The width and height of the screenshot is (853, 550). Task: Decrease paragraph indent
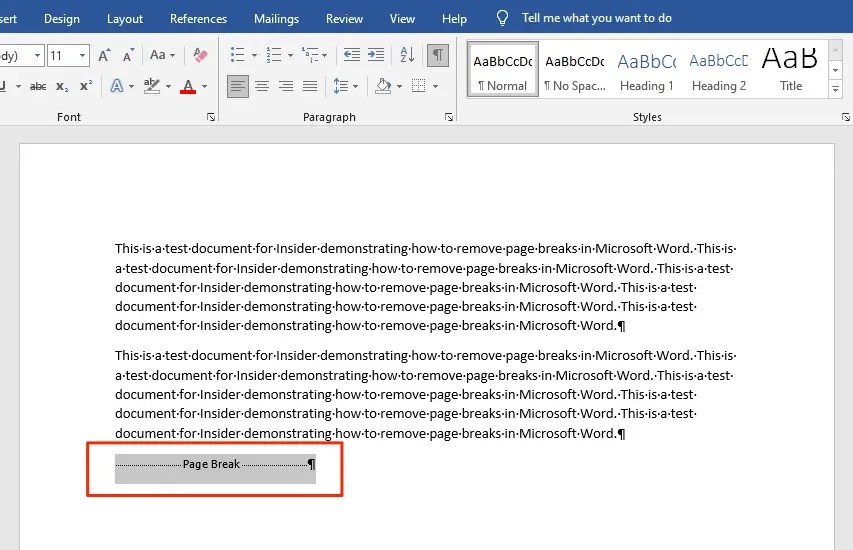tap(351, 54)
